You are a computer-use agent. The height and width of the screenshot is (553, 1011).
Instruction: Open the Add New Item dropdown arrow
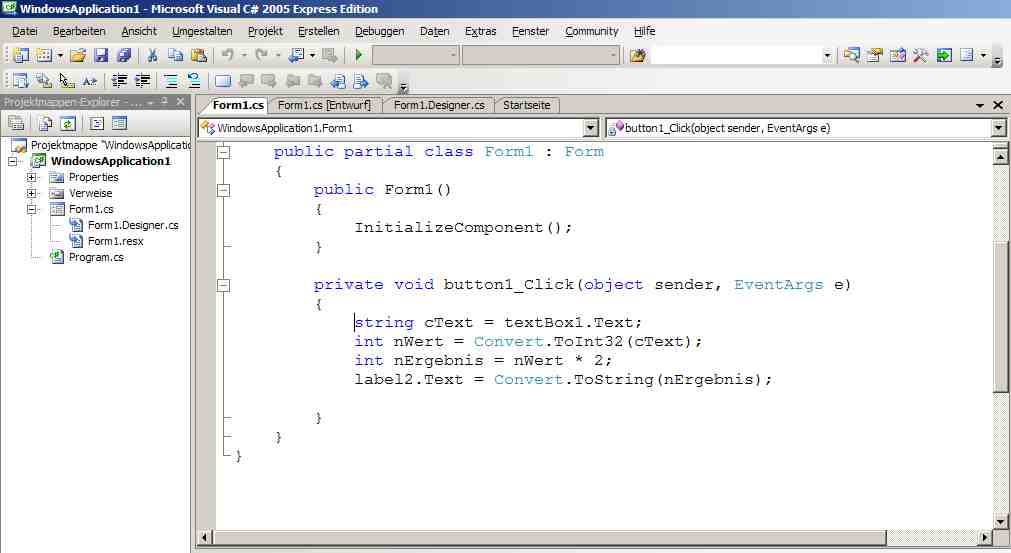click(x=60, y=55)
